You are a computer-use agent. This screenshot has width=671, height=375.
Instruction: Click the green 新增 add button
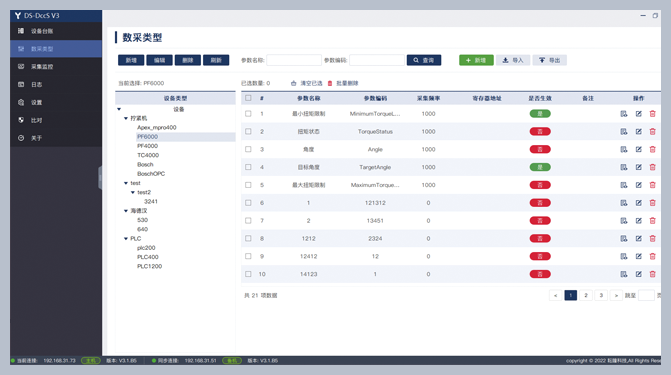pos(476,60)
